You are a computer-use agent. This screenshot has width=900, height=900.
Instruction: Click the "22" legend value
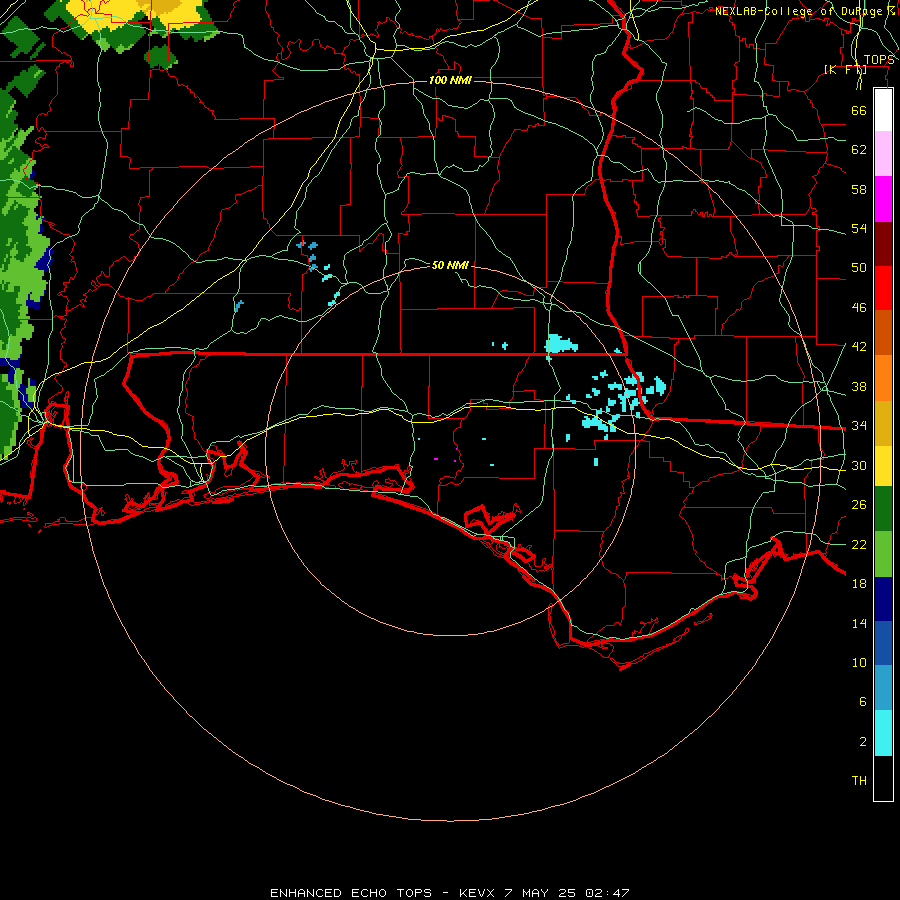pos(859,544)
